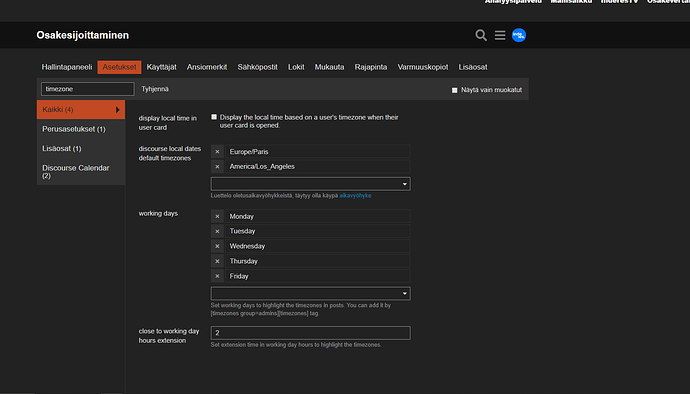Open the user avatar menu

[519, 35]
